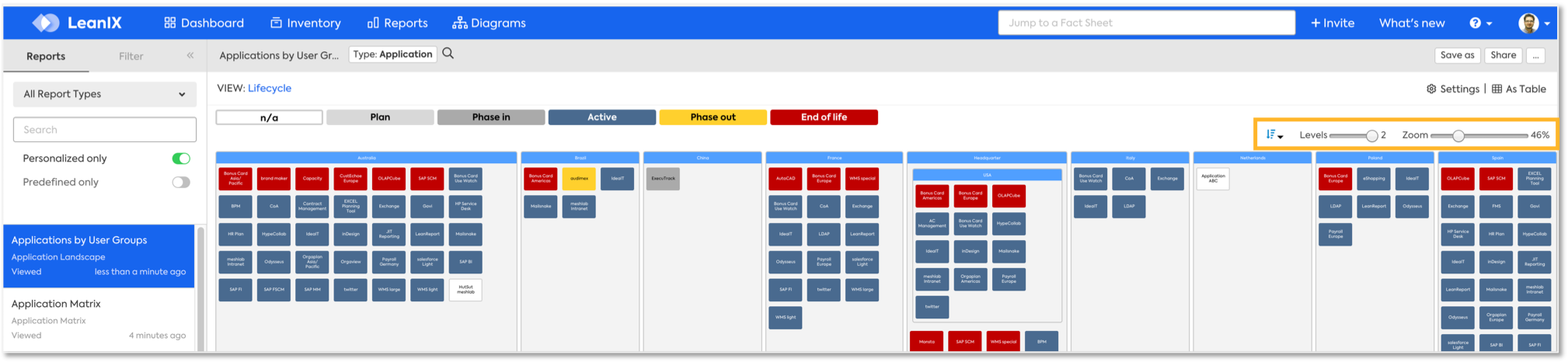Click the report Search field
This screenshot has height=362, width=1568.
pos(105,130)
